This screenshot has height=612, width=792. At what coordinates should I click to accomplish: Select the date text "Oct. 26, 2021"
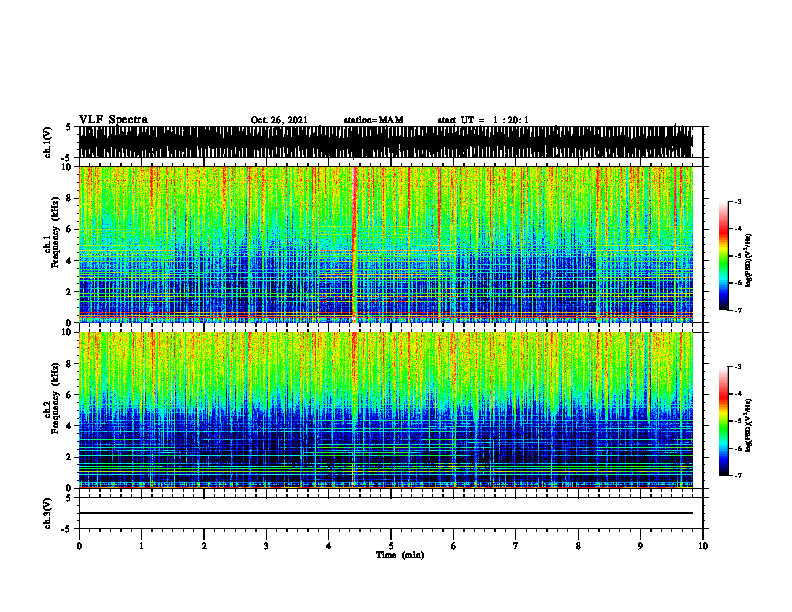point(279,120)
